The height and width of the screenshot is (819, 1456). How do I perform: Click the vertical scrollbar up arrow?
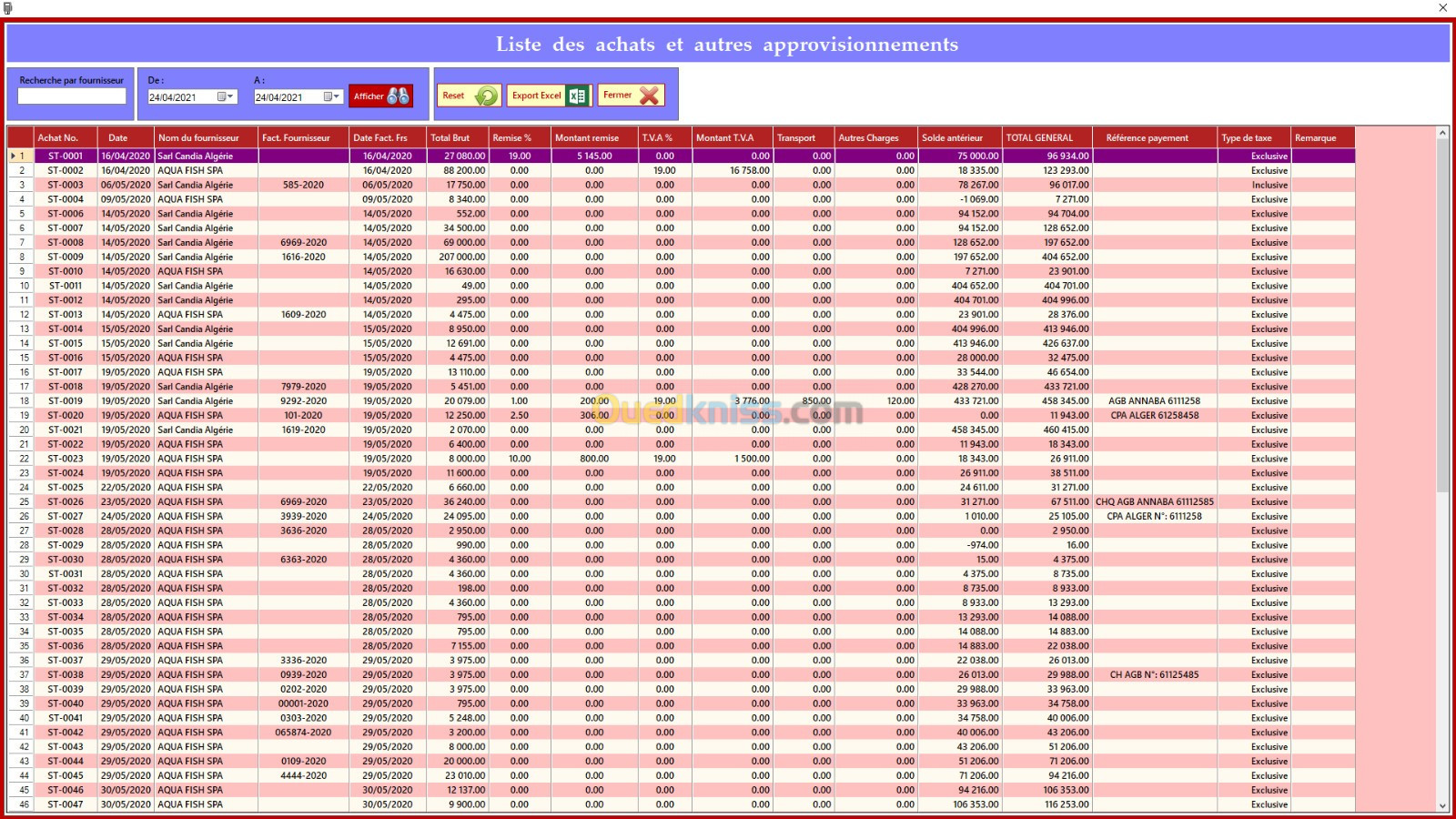tap(1442, 134)
